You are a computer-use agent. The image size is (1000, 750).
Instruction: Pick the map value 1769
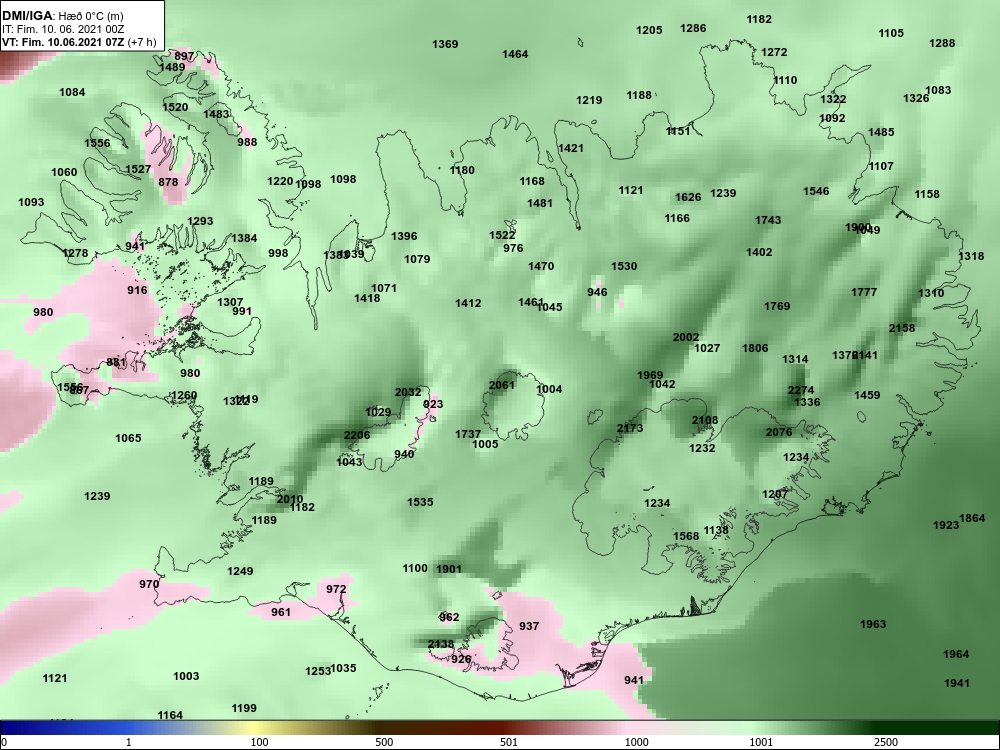[x=777, y=306]
